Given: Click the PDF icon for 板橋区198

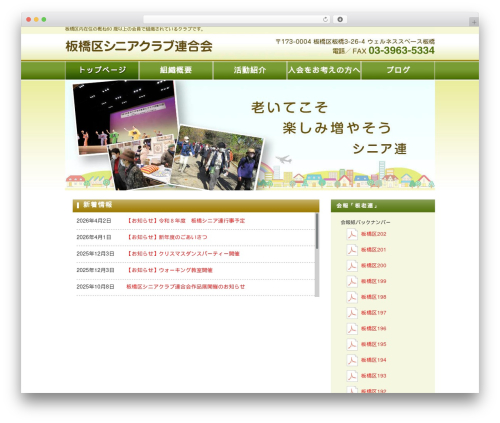Looking at the screenshot, I should (x=352, y=297).
